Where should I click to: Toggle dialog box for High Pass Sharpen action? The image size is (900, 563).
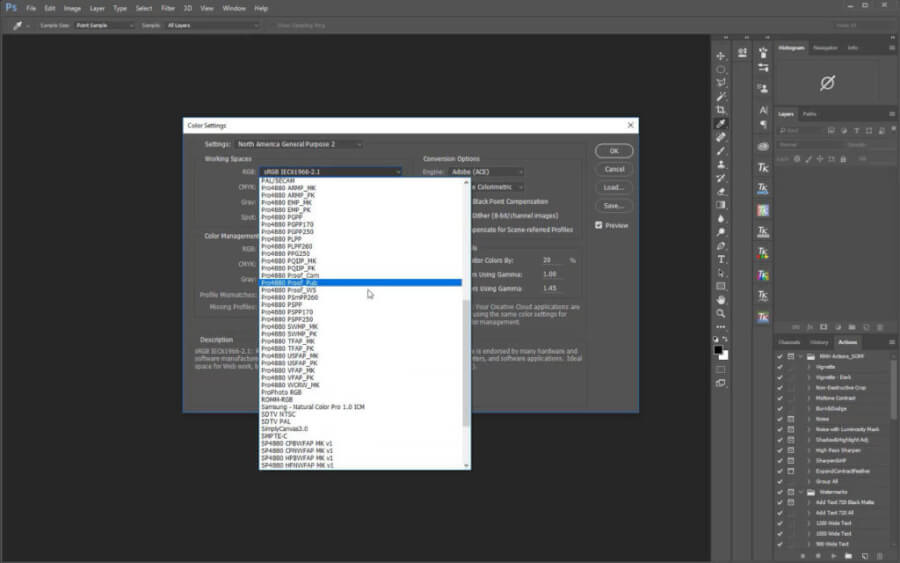click(x=790, y=451)
